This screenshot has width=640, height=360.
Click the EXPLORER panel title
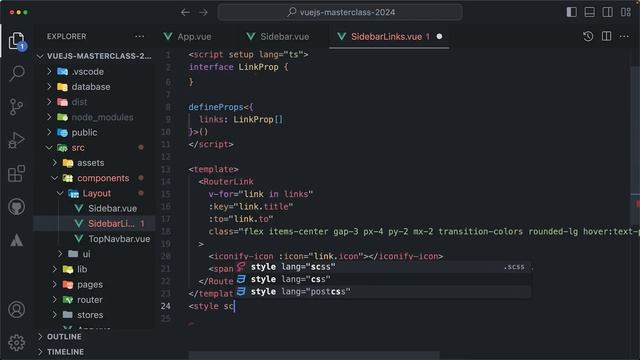(67, 36)
